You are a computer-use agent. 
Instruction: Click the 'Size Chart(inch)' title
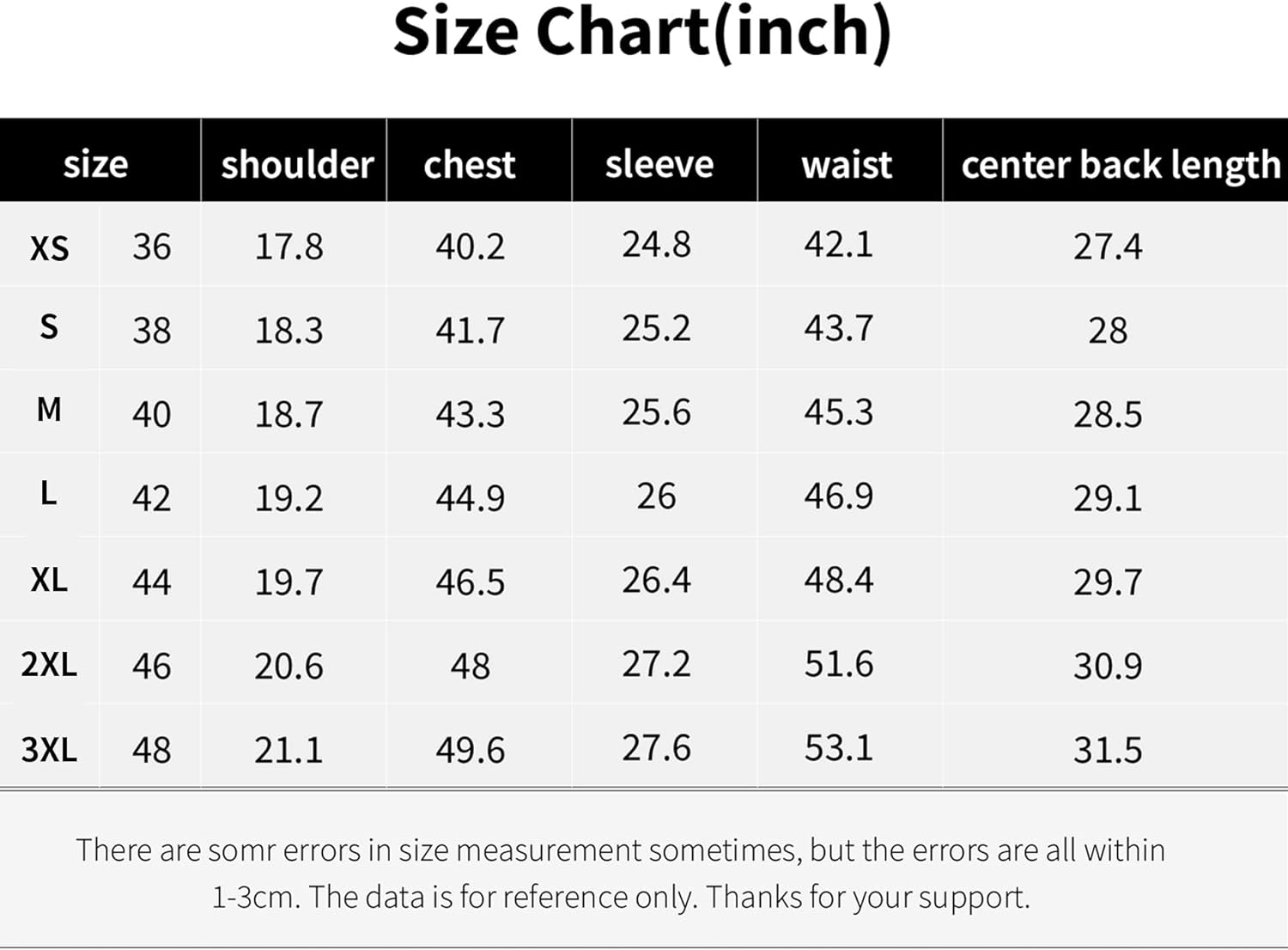pyautogui.click(x=642, y=33)
